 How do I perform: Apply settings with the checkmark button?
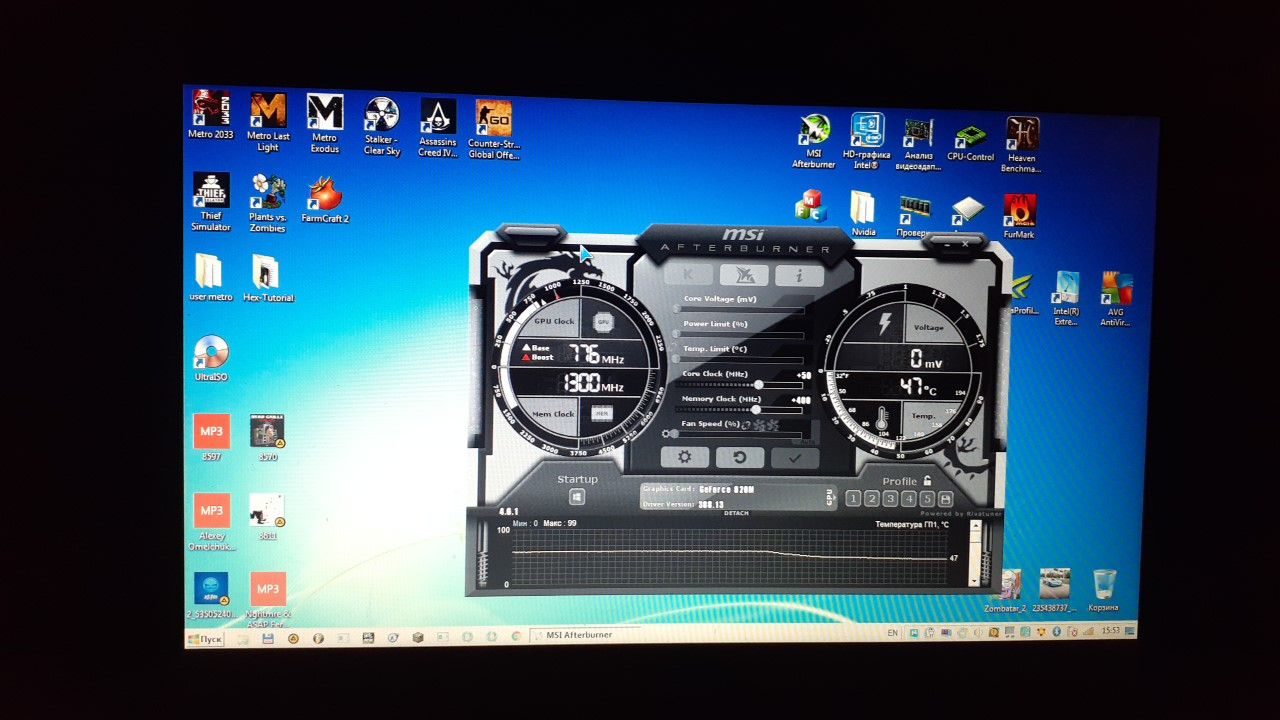795,458
